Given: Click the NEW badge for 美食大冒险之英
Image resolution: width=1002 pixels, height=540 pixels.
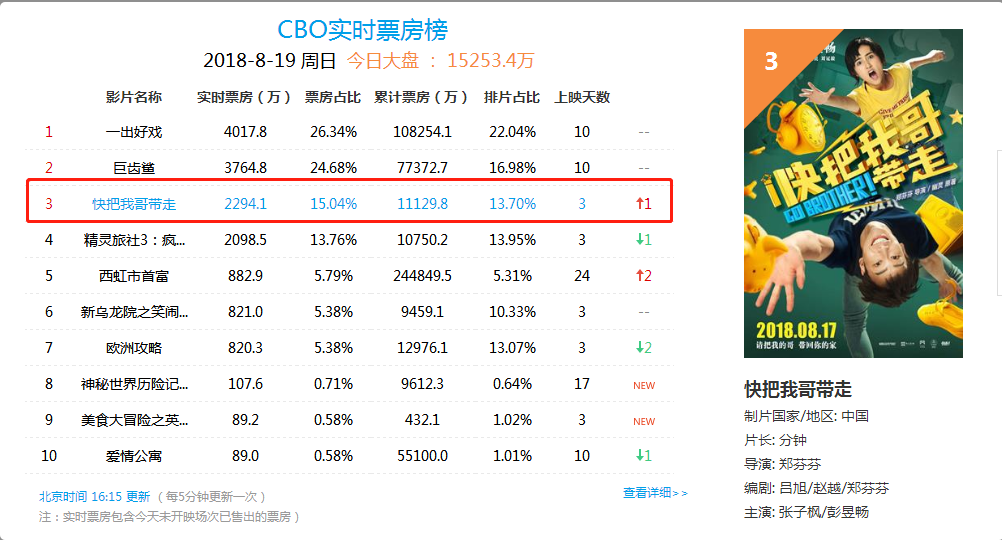Looking at the screenshot, I should (644, 421).
